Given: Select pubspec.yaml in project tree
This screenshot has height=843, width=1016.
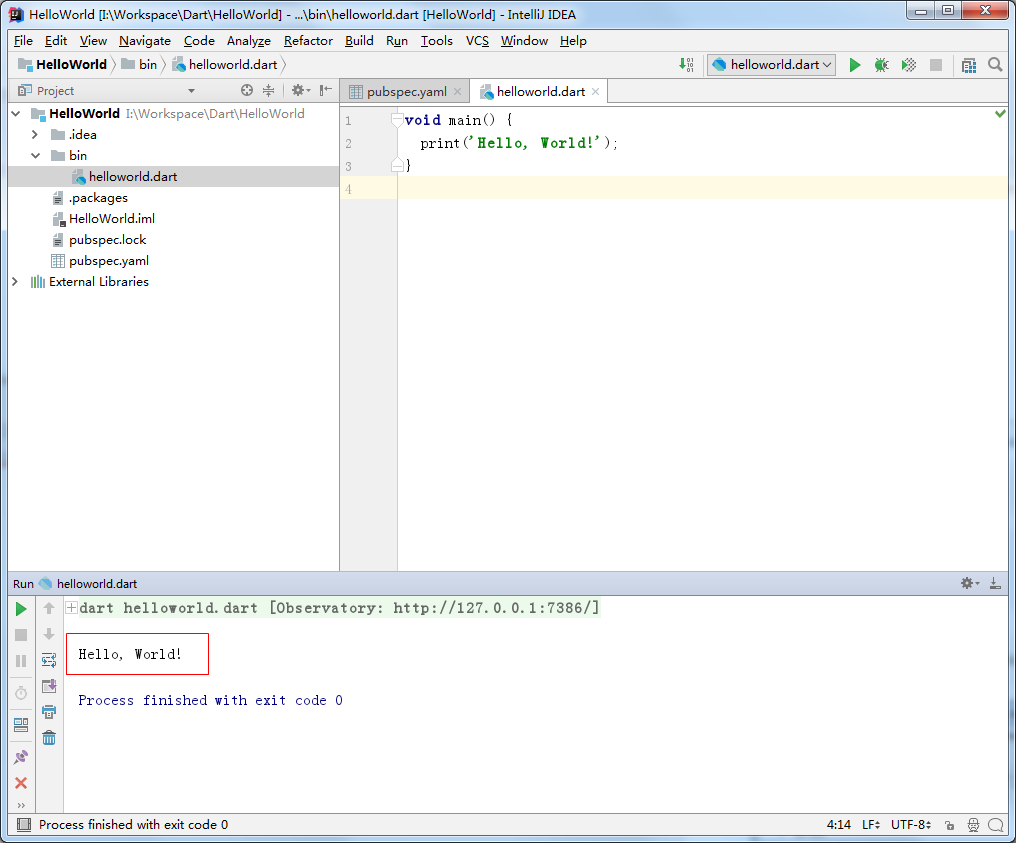Looking at the screenshot, I should pyautogui.click(x=109, y=261).
